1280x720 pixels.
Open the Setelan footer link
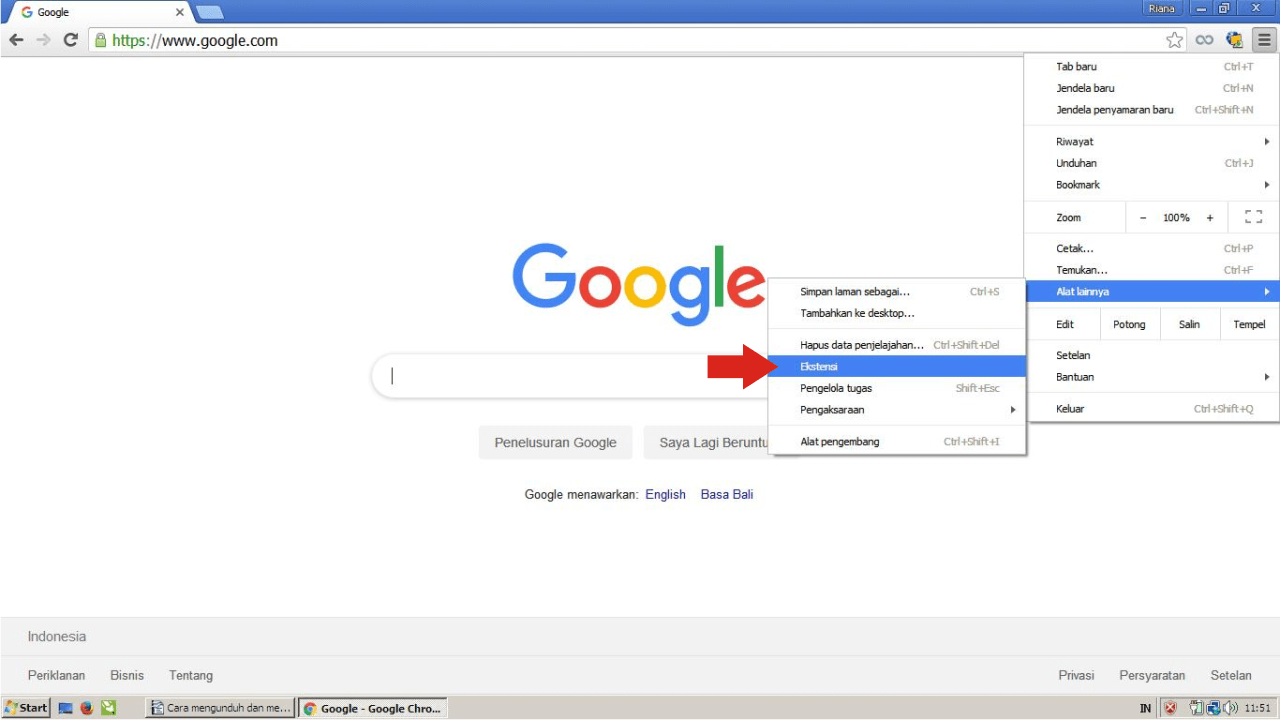pyautogui.click(x=1231, y=675)
